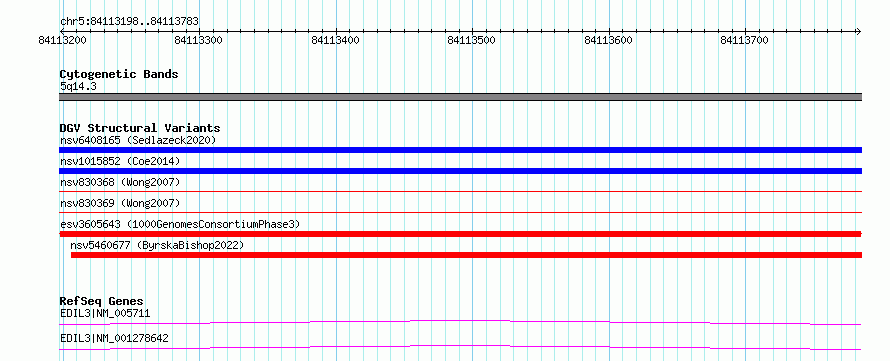Open variant label nsv6408165 (Sedlazeck2020)

pos(138,140)
